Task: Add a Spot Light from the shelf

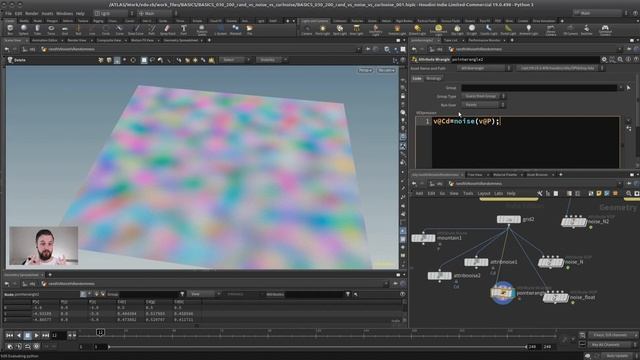Action: click(340, 29)
